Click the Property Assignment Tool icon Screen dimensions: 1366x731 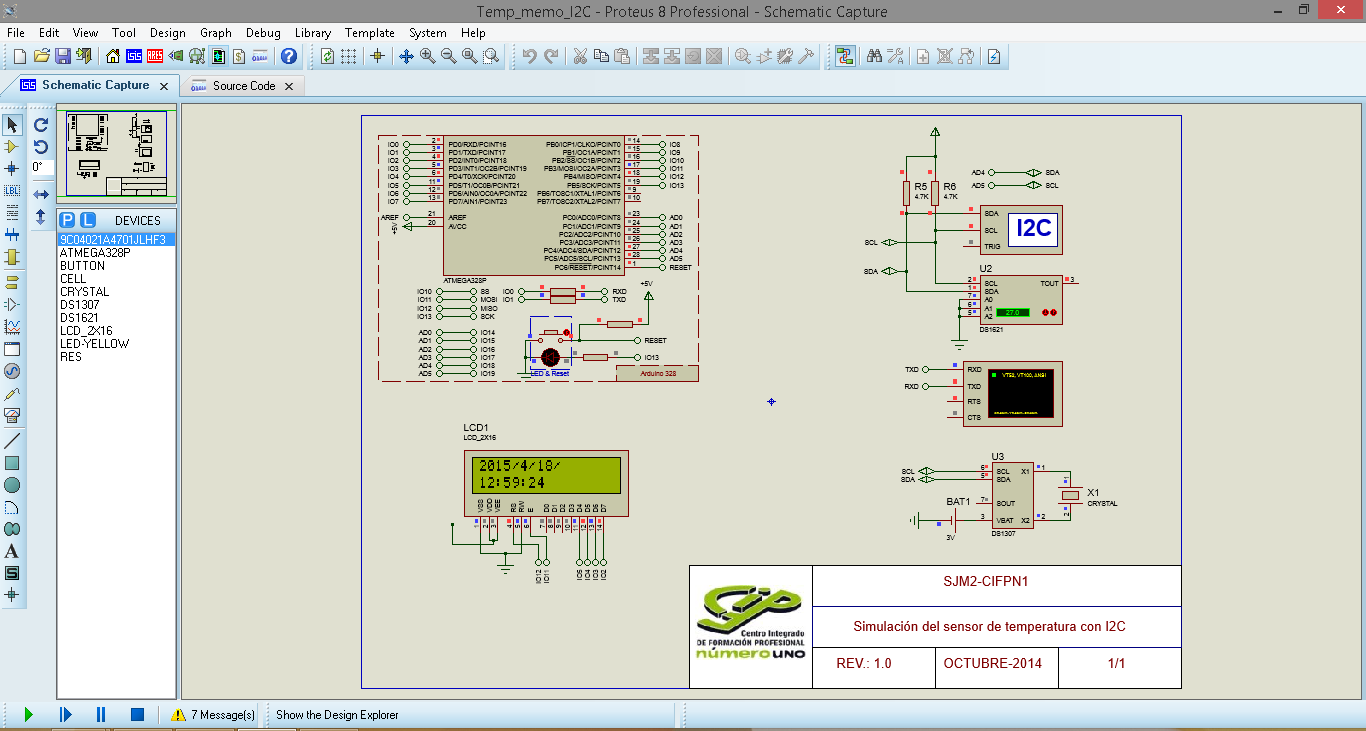(895, 56)
